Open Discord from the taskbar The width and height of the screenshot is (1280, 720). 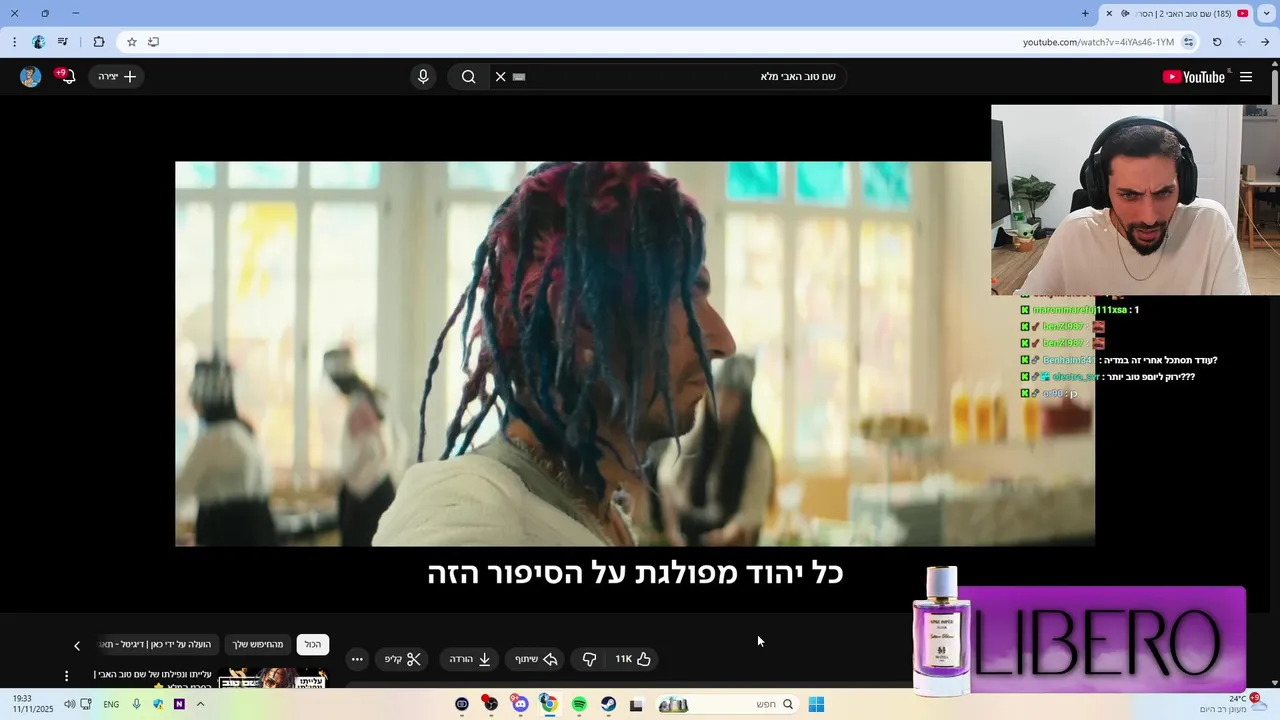pyautogui.click(x=520, y=705)
